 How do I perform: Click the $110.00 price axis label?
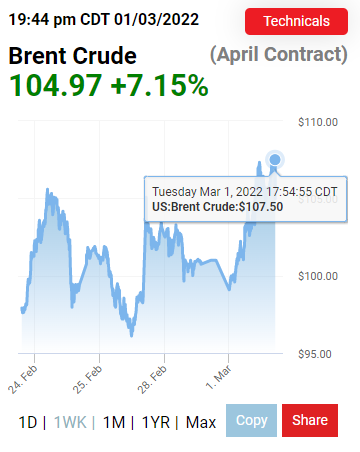(318, 122)
